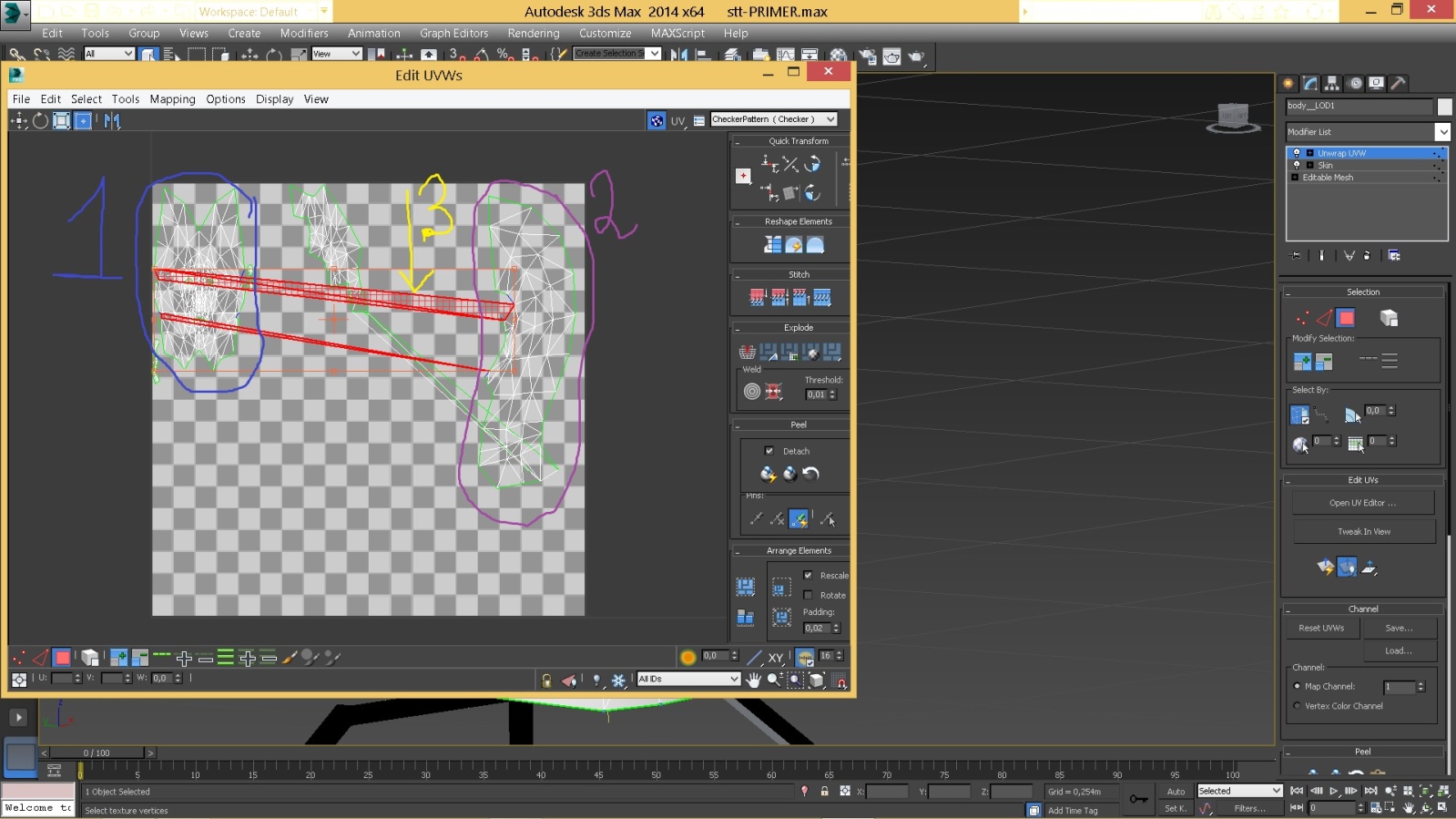Open the Graph Editors menu
This screenshot has width=1456, height=819.
tap(453, 33)
